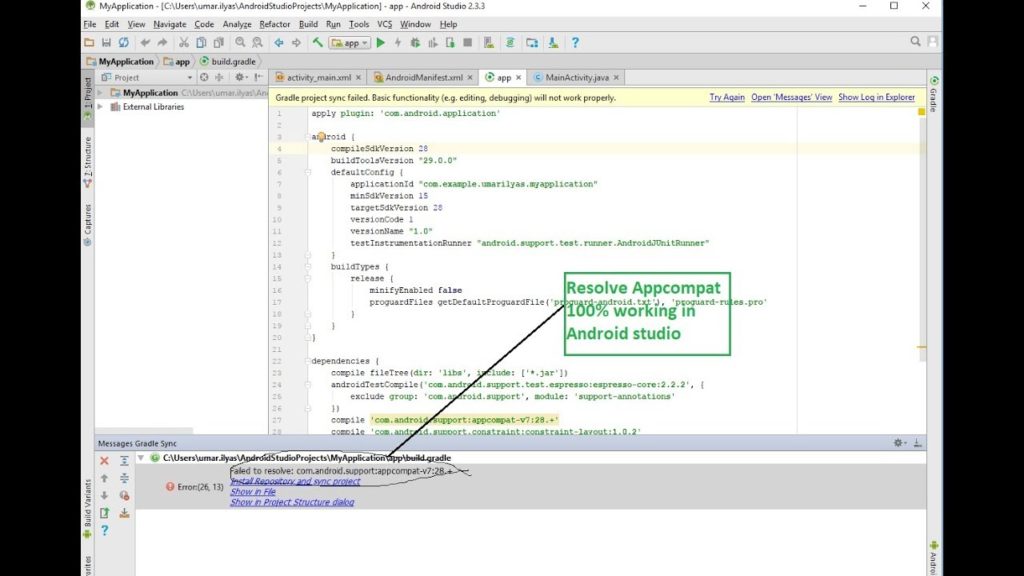Switch to AndroidManifest.xml tab

pos(423,77)
